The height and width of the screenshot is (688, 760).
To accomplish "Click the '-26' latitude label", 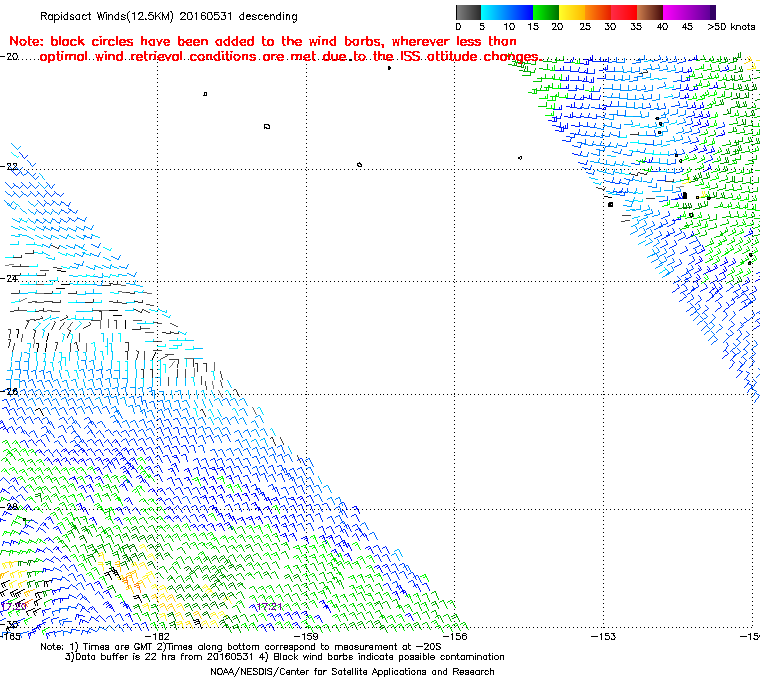I will 9,391.
